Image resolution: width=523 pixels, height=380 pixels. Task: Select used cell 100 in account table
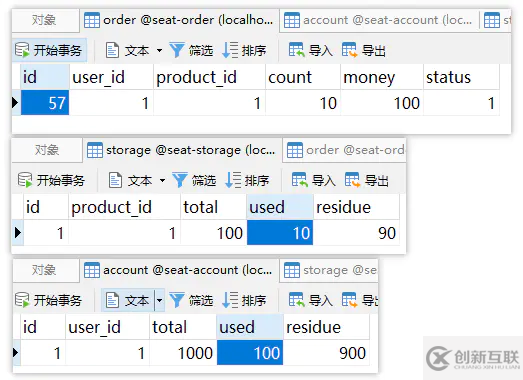point(250,353)
